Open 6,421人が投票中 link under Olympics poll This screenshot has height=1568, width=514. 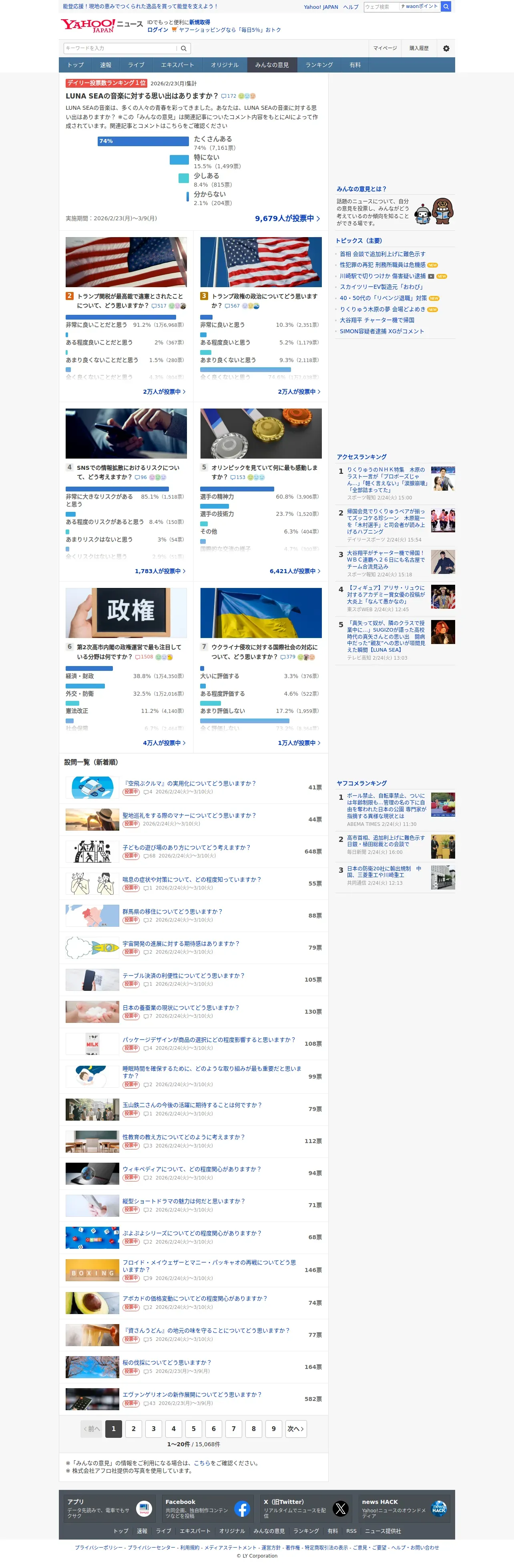point(295,572)
